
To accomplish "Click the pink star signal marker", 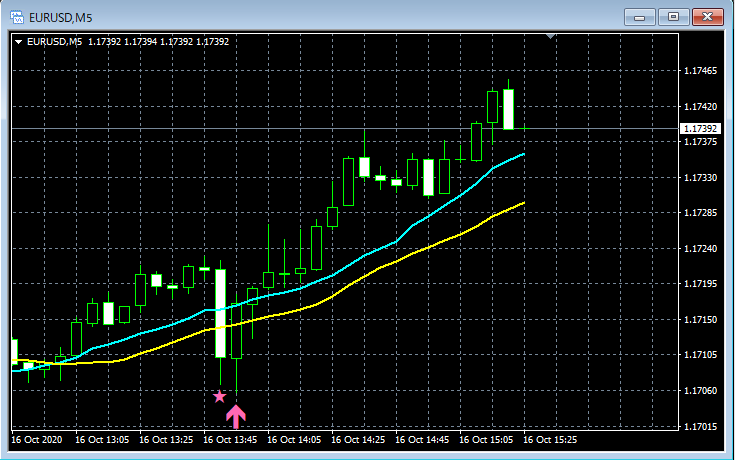I will [219, 397].
